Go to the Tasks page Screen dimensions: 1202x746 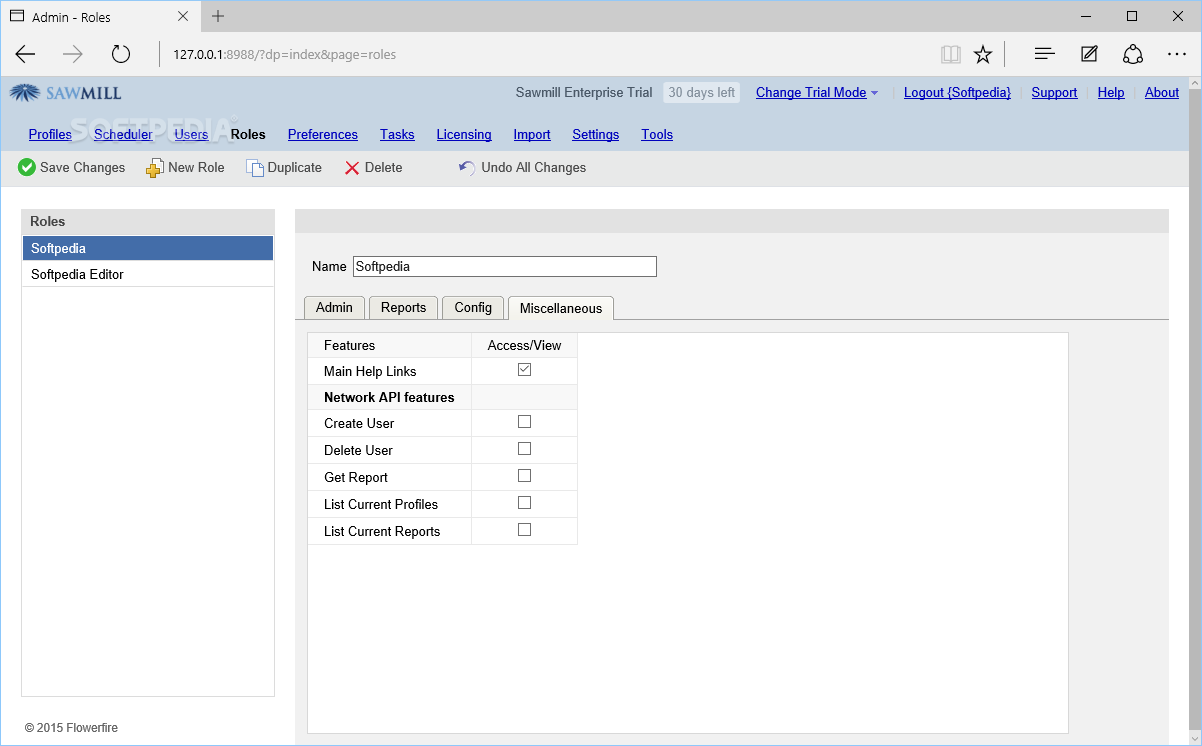point(397,135)
